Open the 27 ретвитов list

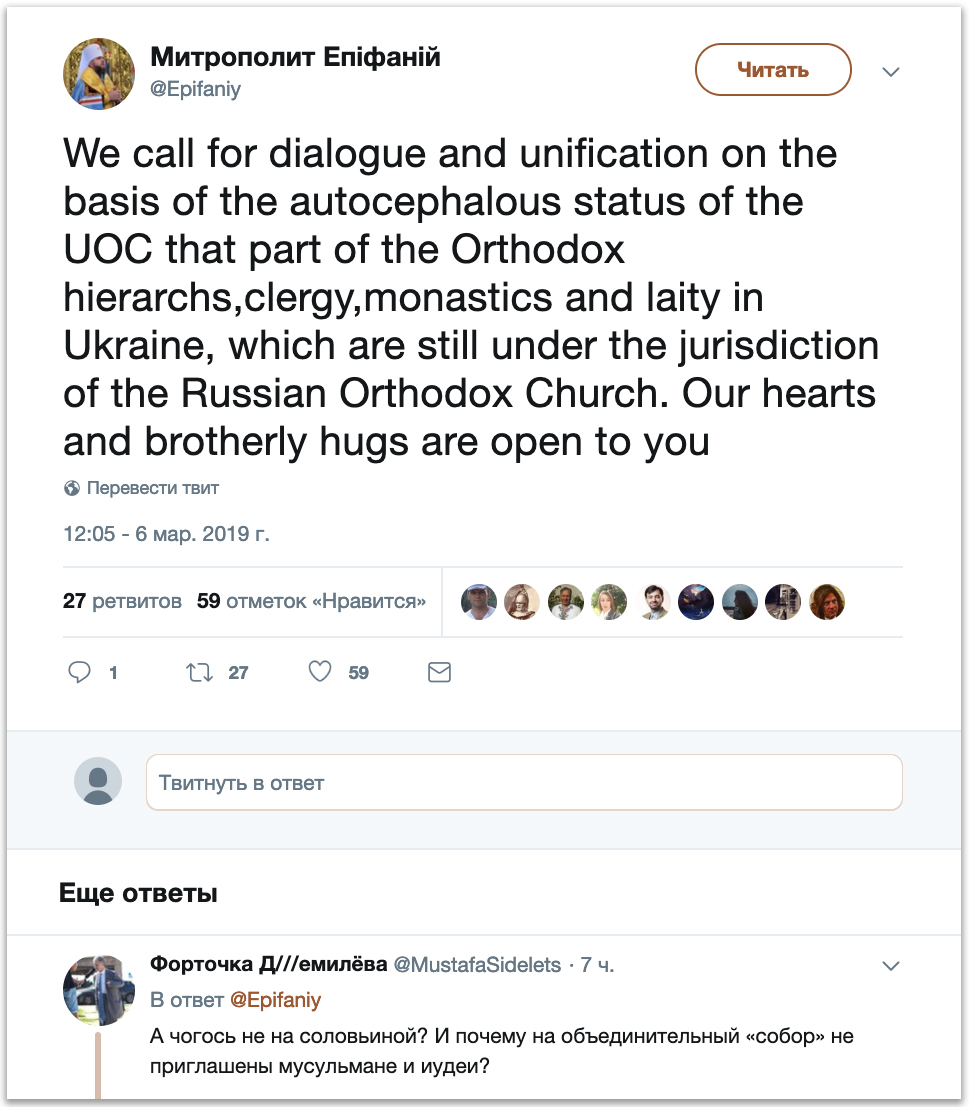(x=122, y=602)
